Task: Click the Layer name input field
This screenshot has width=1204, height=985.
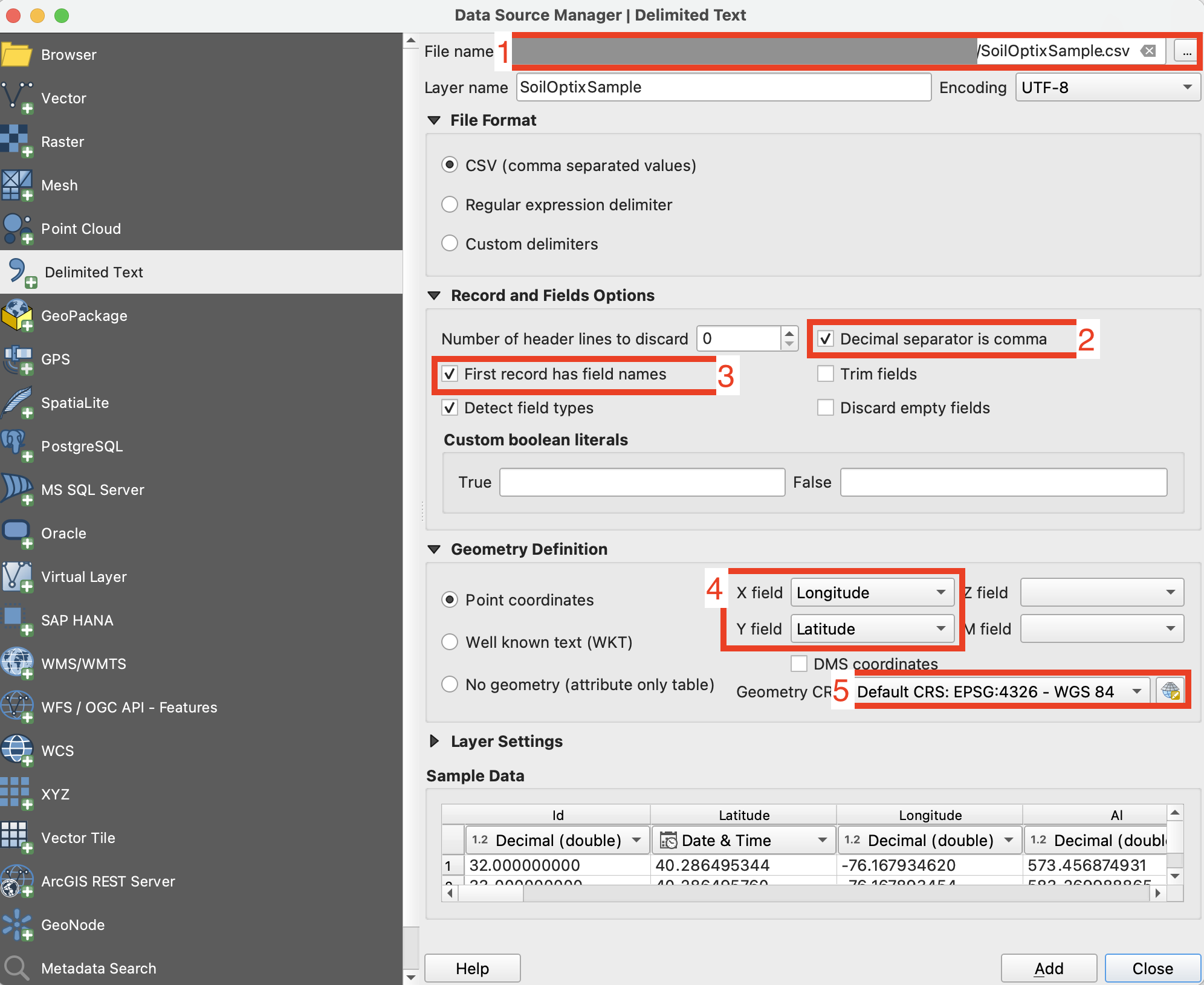Action: (x=723, y=88)
